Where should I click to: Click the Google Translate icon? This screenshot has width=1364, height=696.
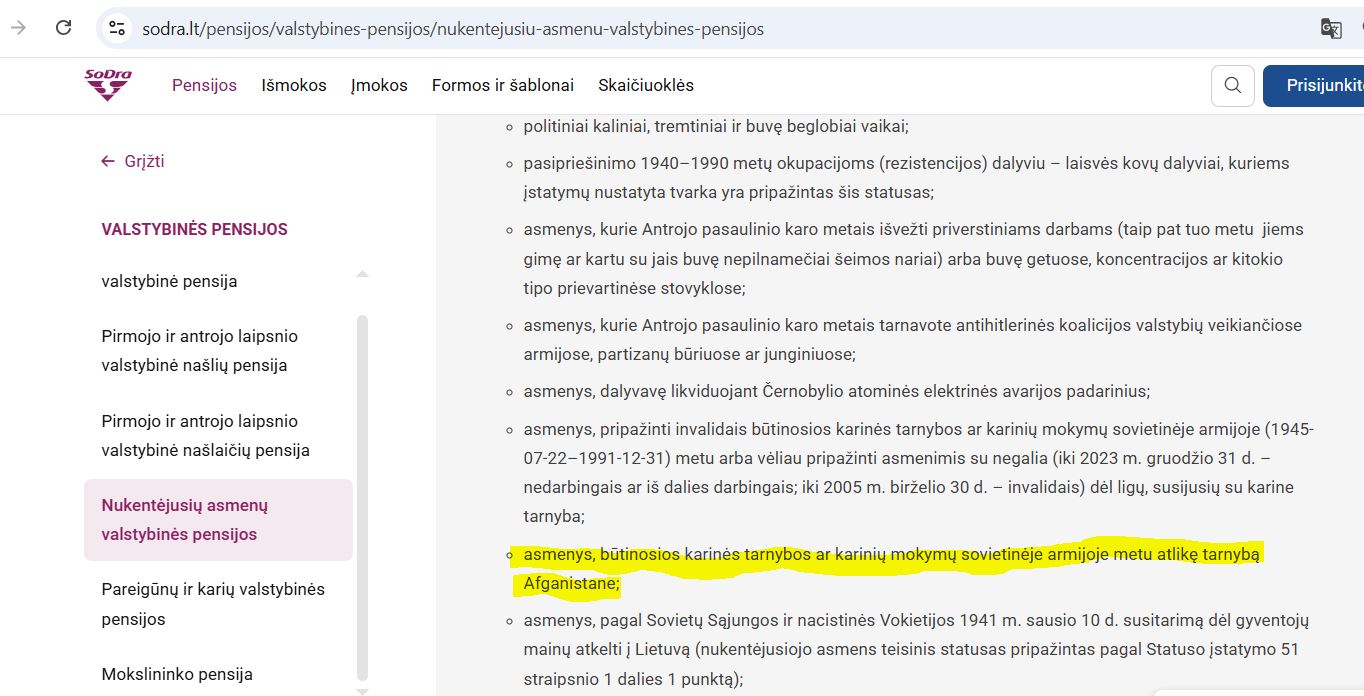1330,29
